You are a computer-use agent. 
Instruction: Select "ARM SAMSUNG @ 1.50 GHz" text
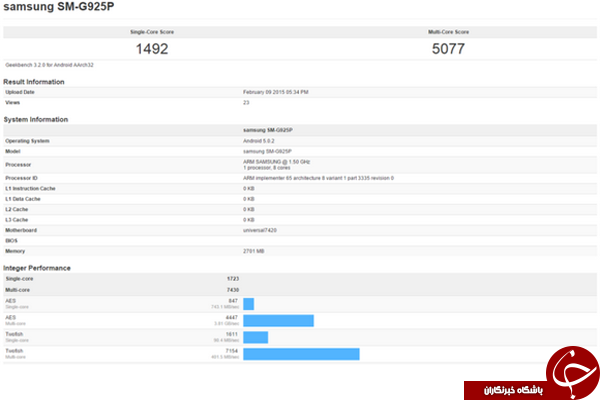click(x=276, y=162)
